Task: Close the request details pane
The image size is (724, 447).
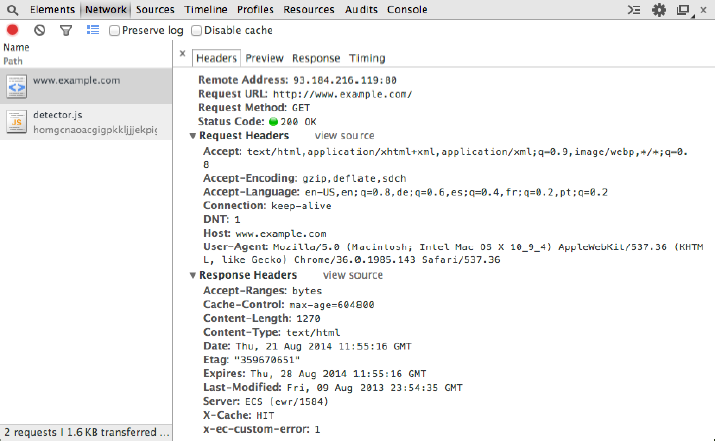Action: (182, 54)
